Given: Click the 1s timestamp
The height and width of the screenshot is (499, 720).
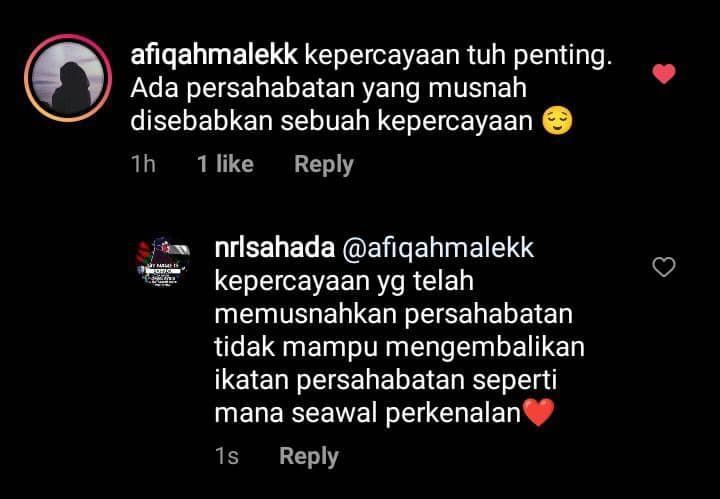Looking at the screenshot, I should pos(227,456).
